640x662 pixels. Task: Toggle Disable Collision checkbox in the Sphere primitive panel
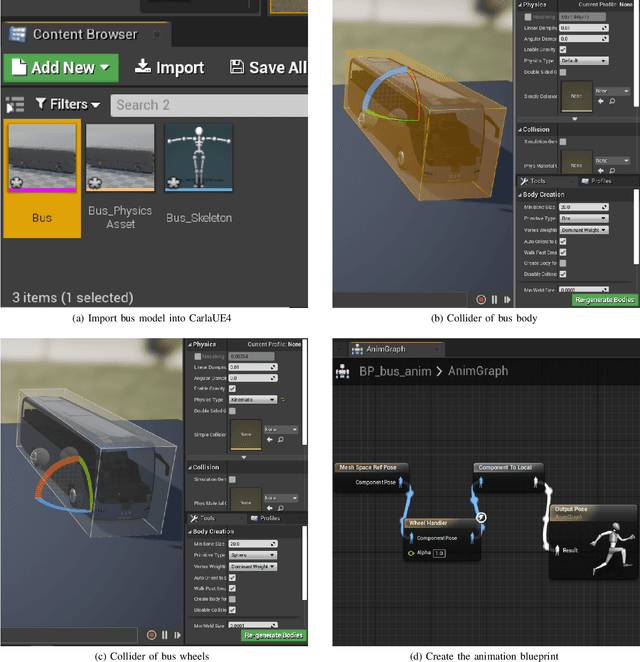(x=233, y=610)
